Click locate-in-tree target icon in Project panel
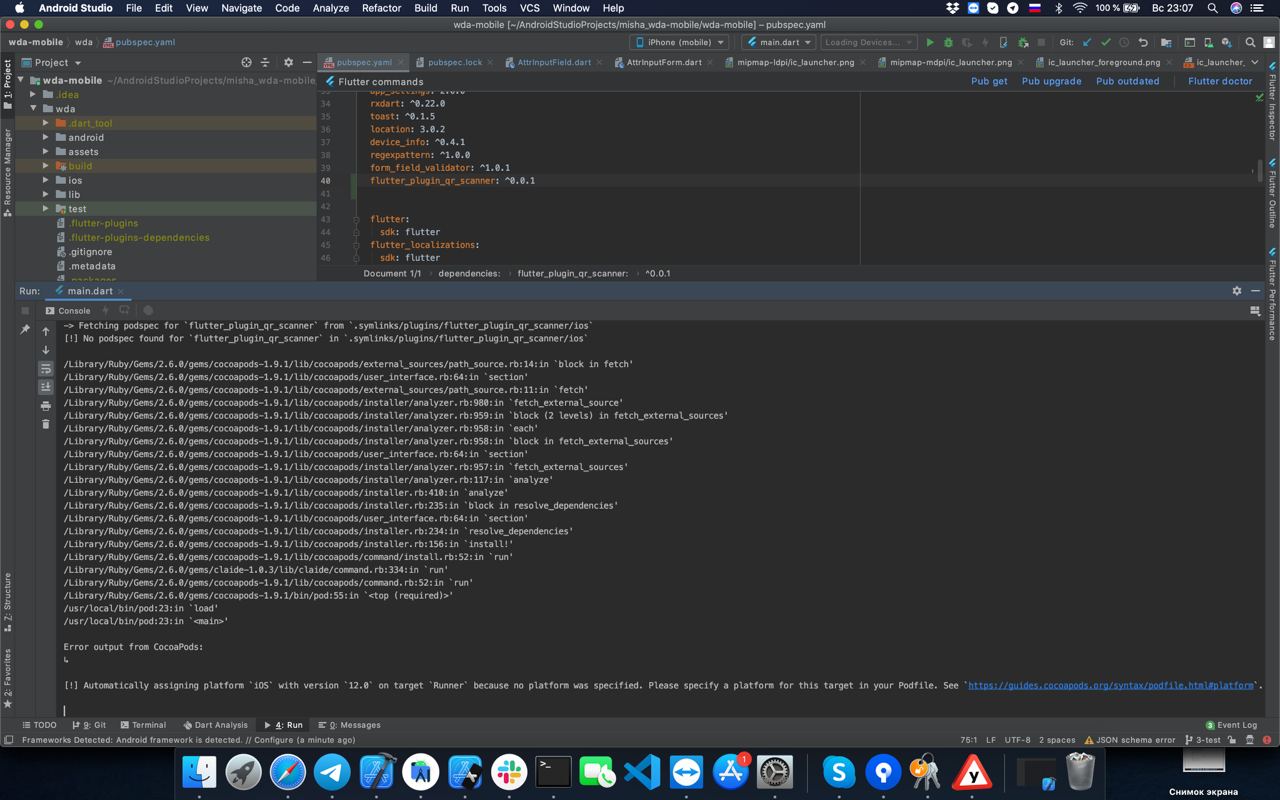The width and height of the screenshot is (1280, 800). point(246,62)
